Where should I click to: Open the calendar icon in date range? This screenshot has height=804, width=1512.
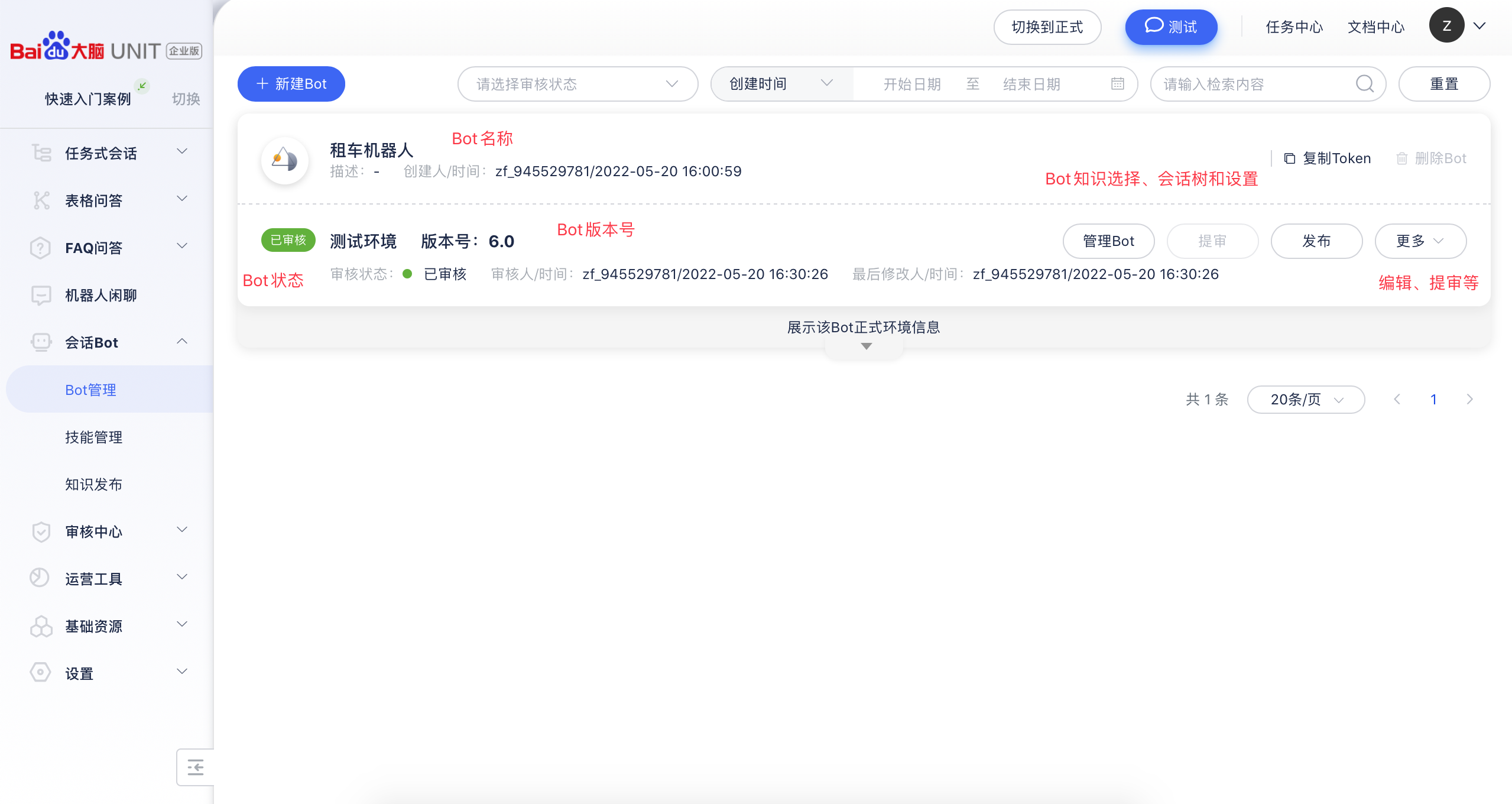[x=1118, y=84]
